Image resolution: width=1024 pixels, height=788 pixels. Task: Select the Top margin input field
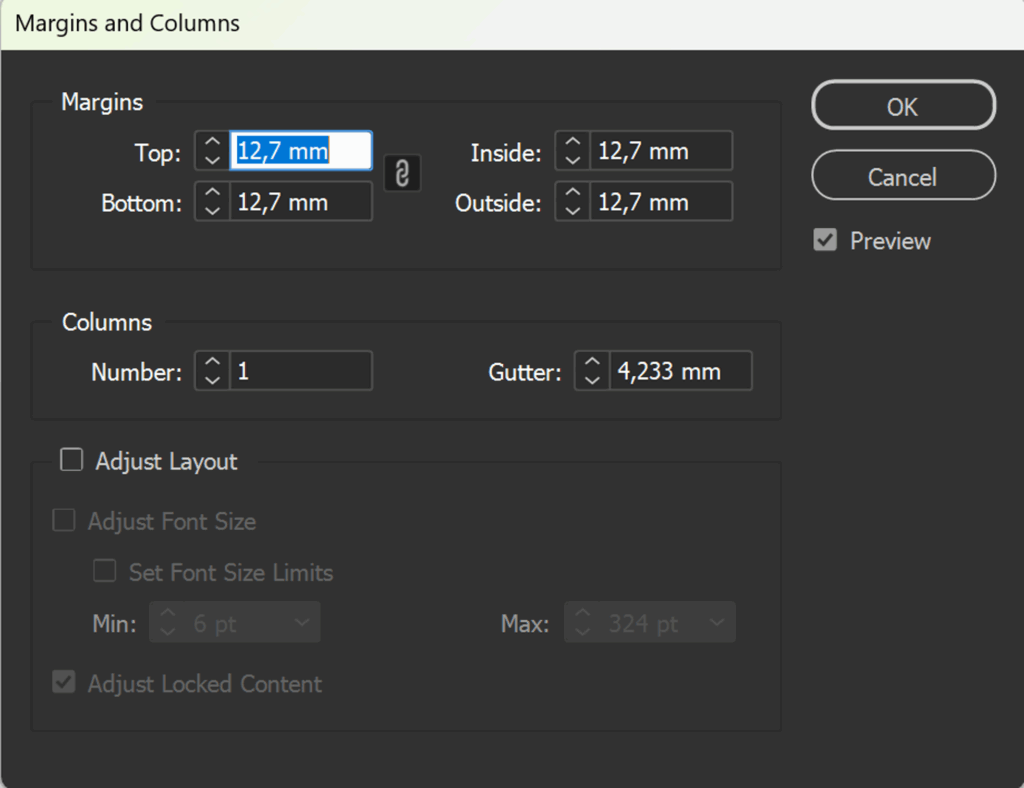[300, 149]
